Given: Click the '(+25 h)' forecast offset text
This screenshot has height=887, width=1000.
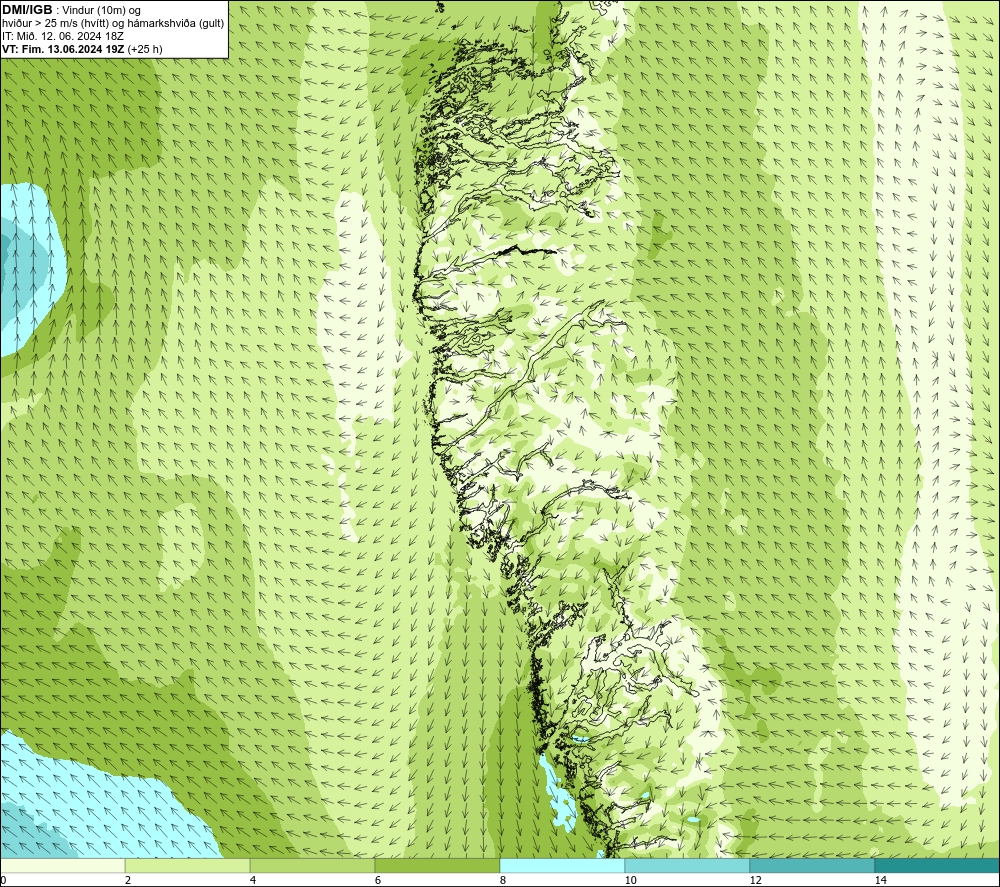Looking at the screenshot, I should coord(145,49).
